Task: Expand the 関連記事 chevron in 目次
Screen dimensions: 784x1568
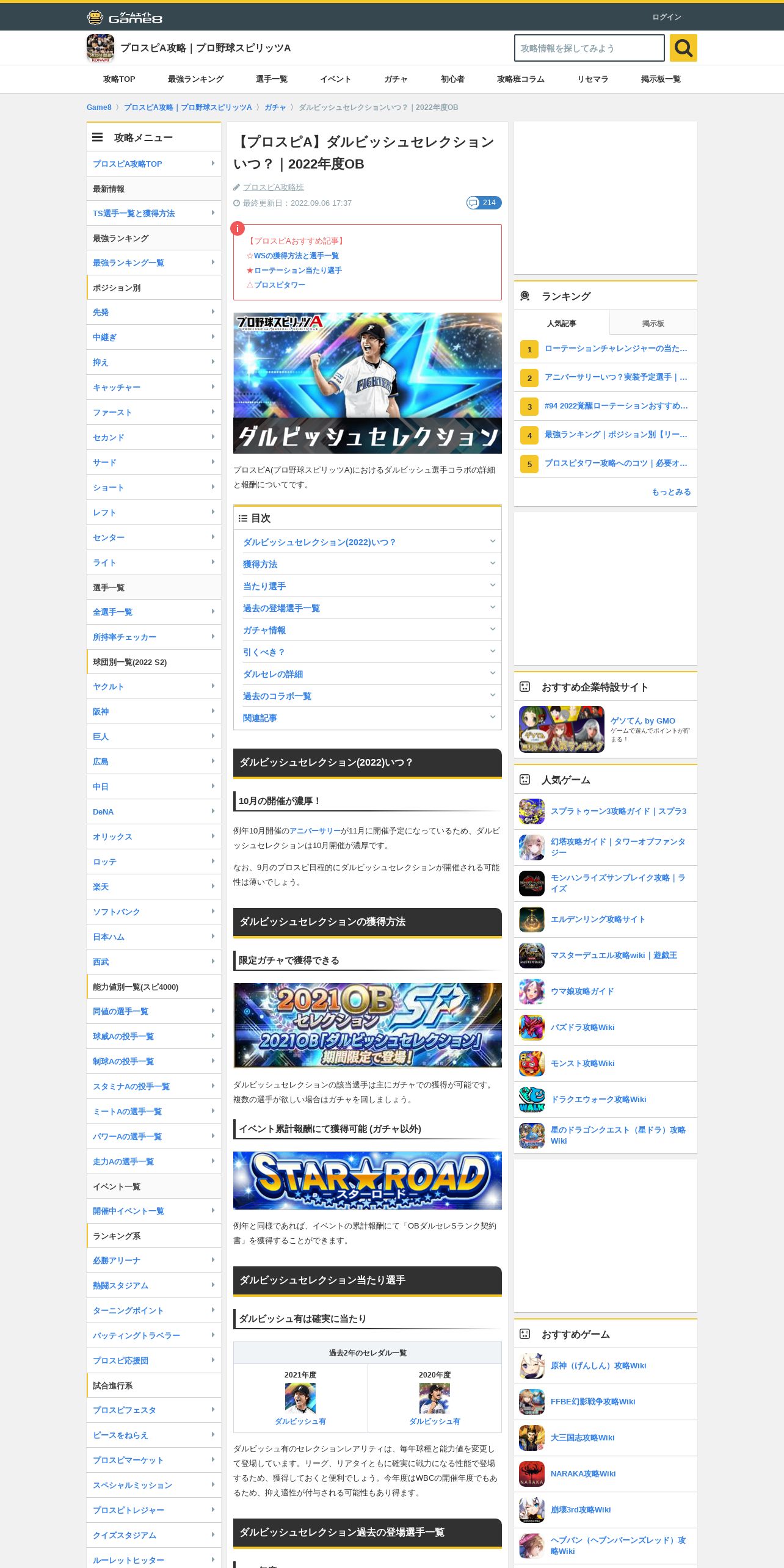Action: [x=492, y=717]
